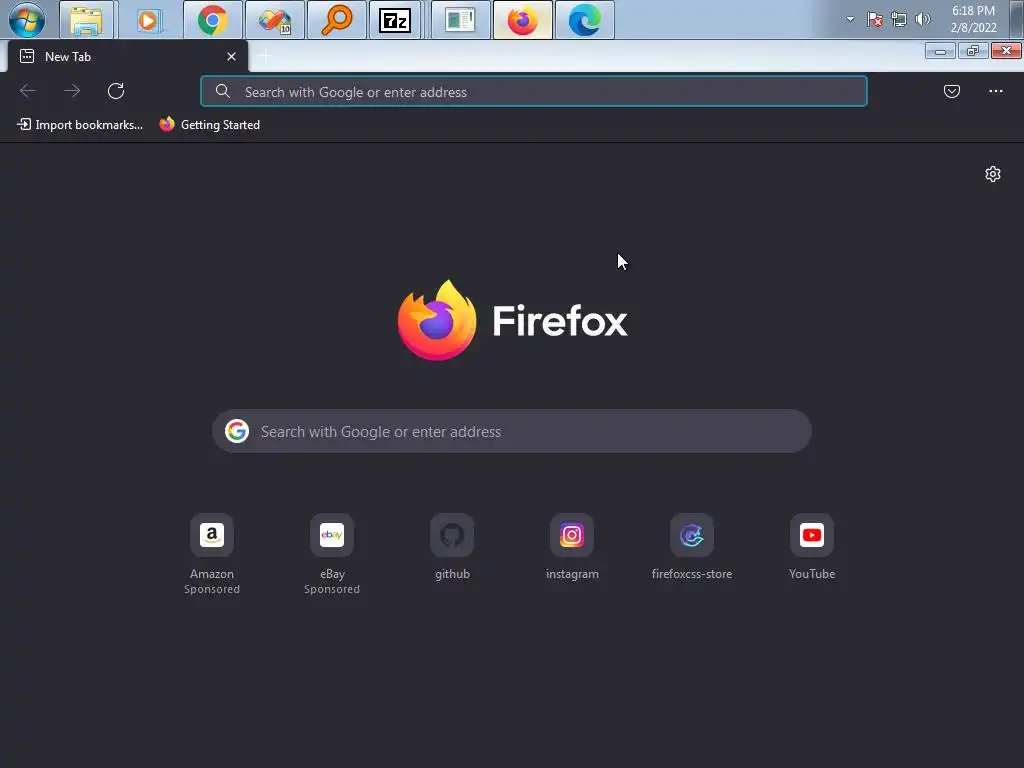Image resolution: width=1024 pixels, height=768 pixels.
Task: Open the magnifier search taskbar app
Action: pyautogui.click(x=336, y=20)
